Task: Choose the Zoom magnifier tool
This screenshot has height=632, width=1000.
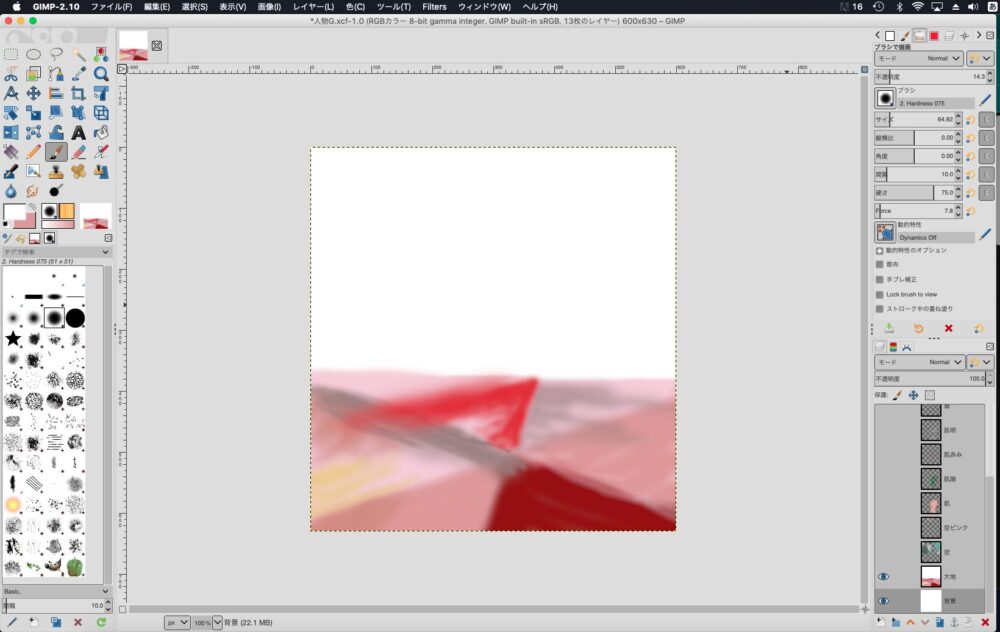Action: pyautogui.click(x=101, y=73)
